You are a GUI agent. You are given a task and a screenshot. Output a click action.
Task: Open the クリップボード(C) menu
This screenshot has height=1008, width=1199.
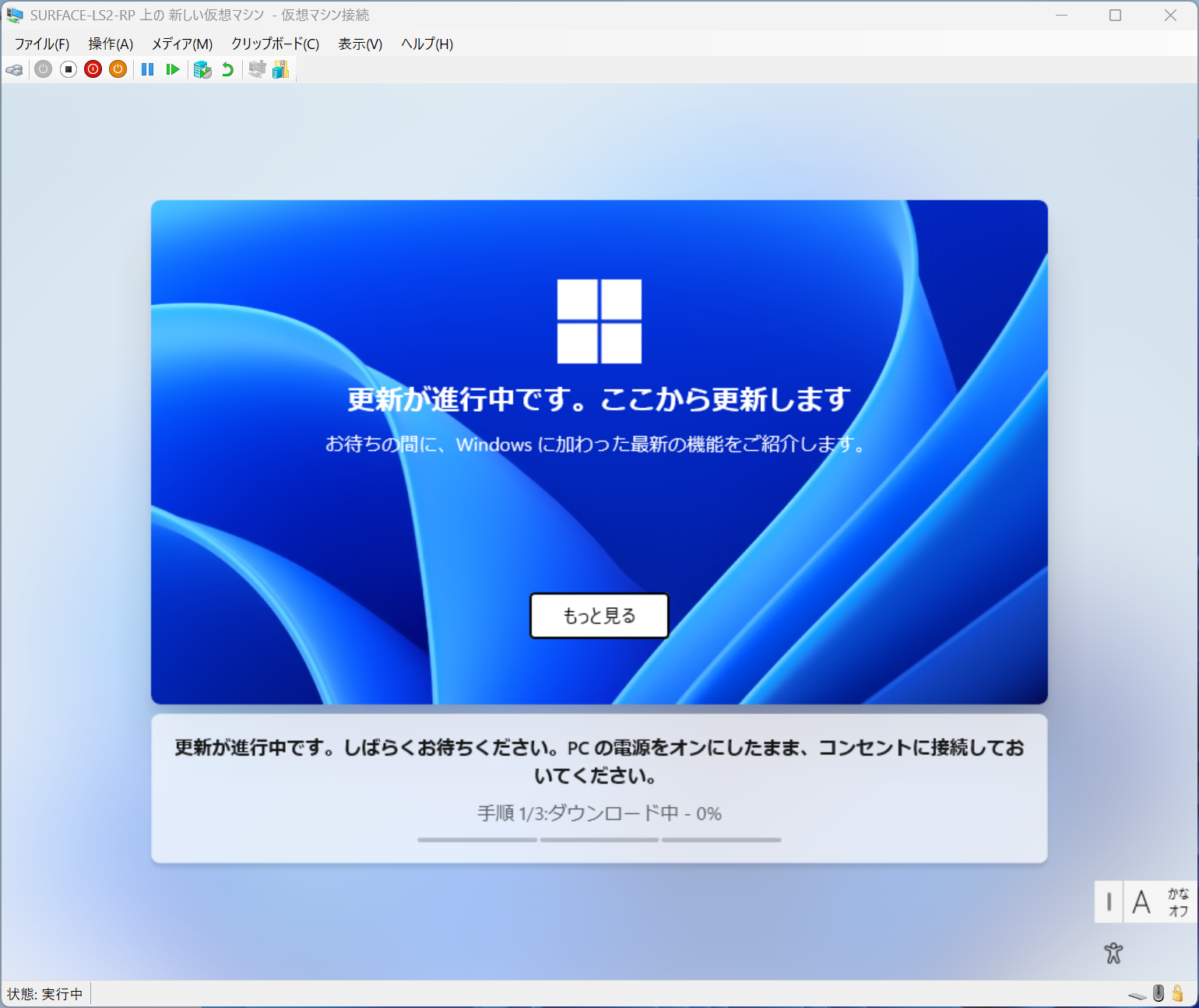pos(275,44)
